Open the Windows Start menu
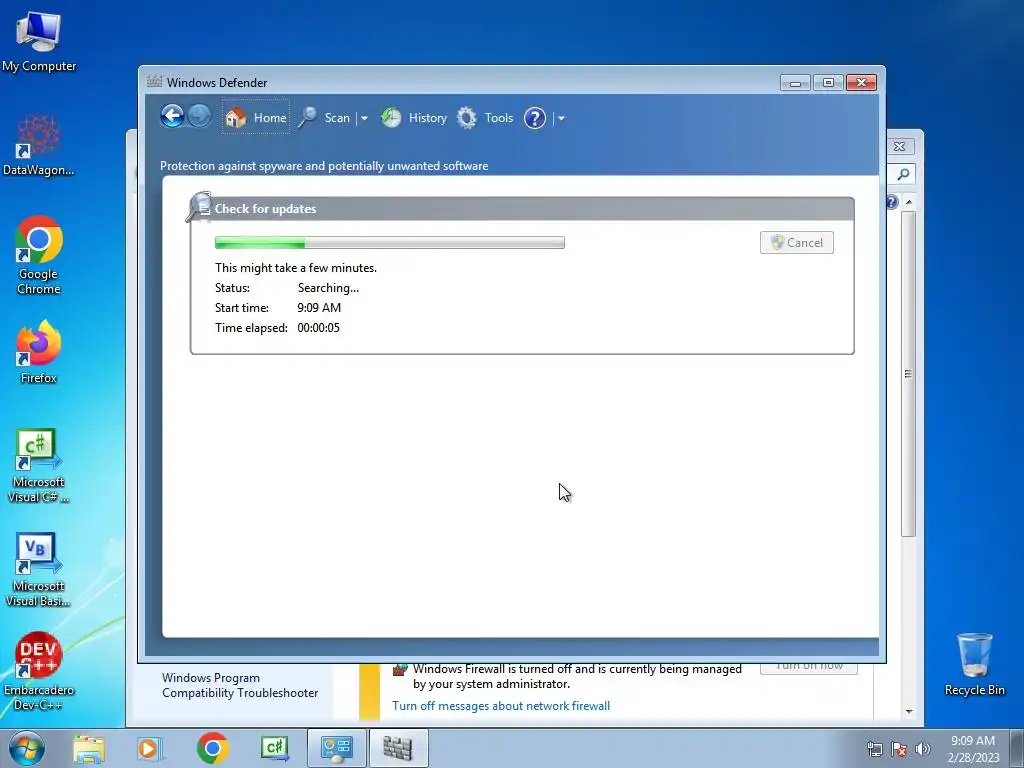The image size is (1024, 768). pyautogui.click(x=27, y=748)
